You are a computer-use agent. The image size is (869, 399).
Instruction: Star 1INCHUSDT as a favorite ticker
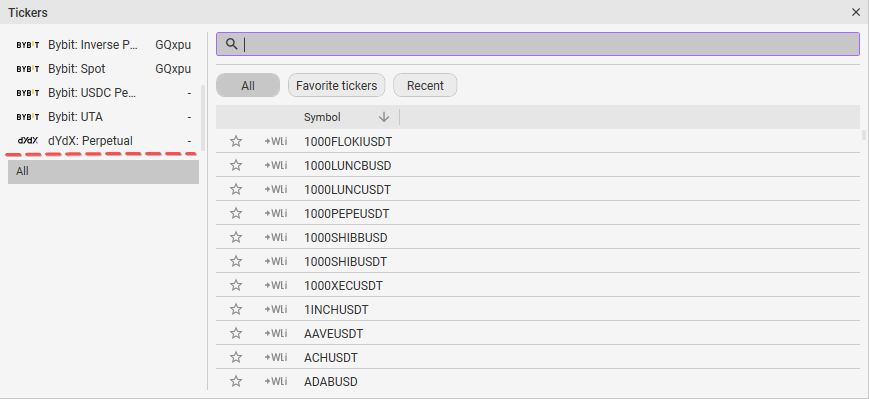(x=236, y=309)
